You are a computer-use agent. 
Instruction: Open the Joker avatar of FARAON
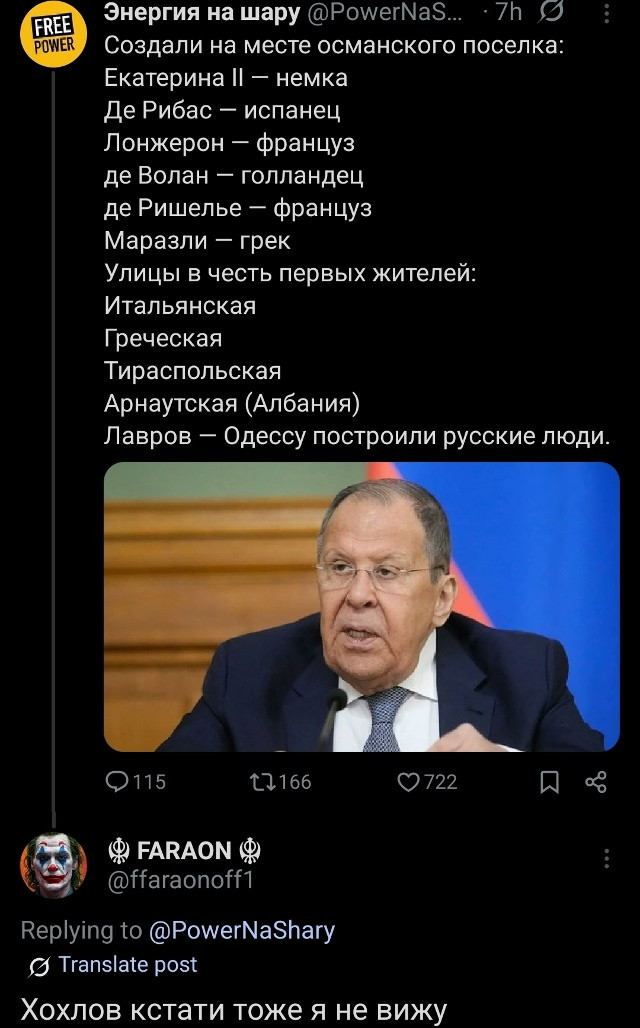click(53, 865)
